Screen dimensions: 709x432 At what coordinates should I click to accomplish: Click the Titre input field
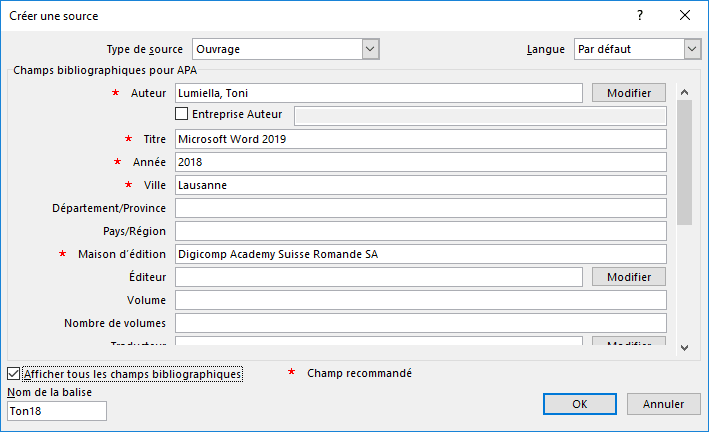pyautogui.click(x=421, y=139)
